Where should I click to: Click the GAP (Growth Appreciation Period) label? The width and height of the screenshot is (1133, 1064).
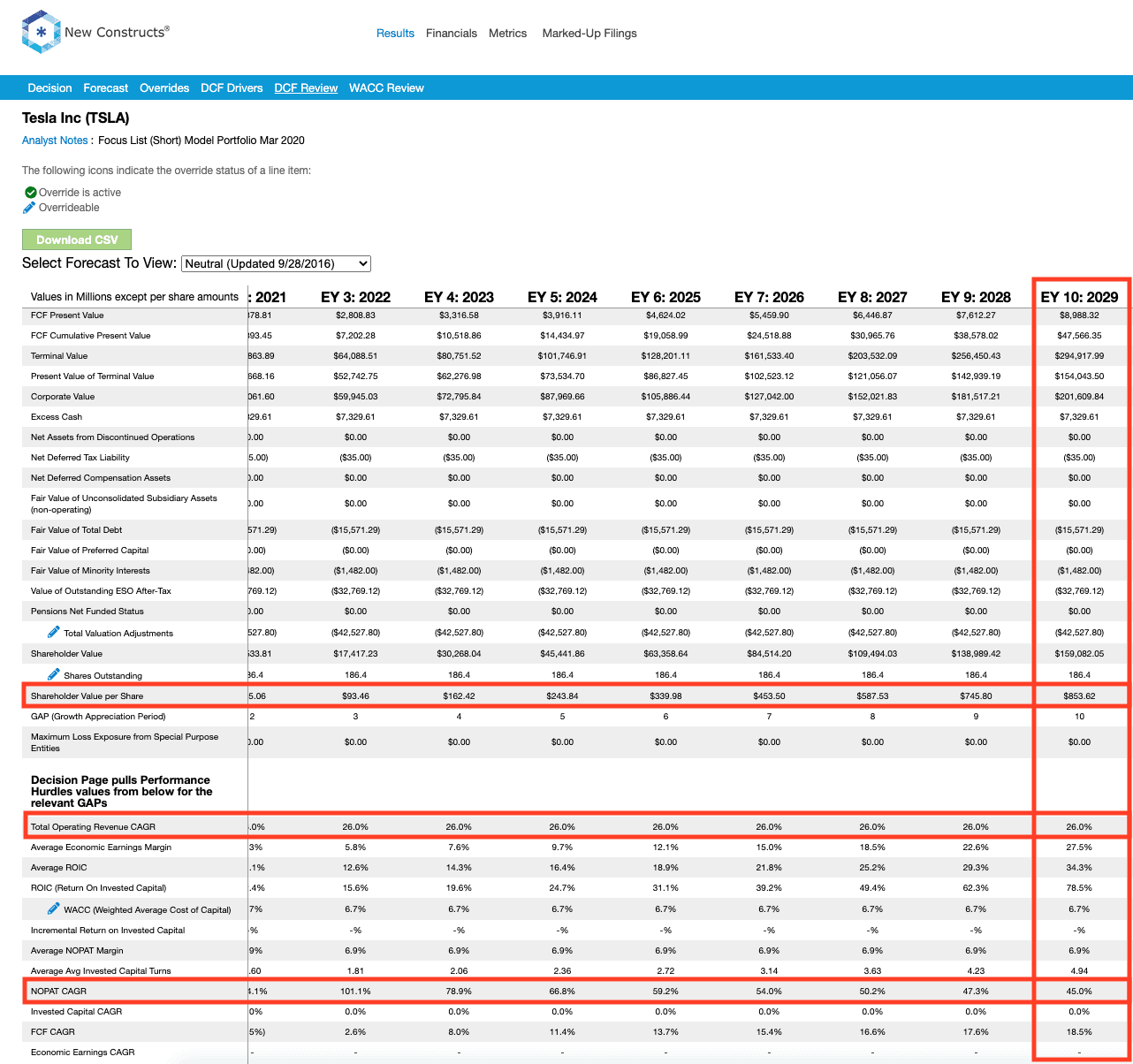click(x=98, y=717)
